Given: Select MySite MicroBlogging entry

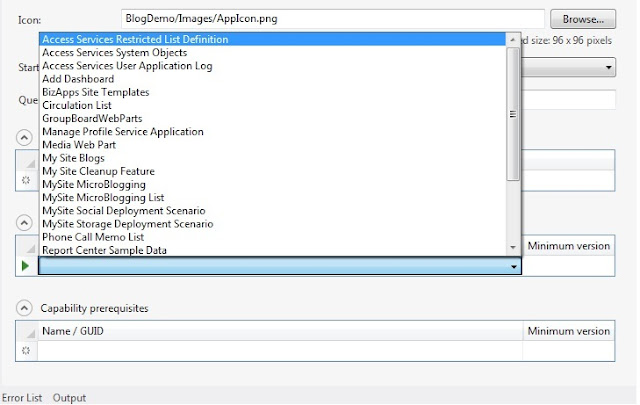Looking at the screenshot, I should tap(273, 185).
